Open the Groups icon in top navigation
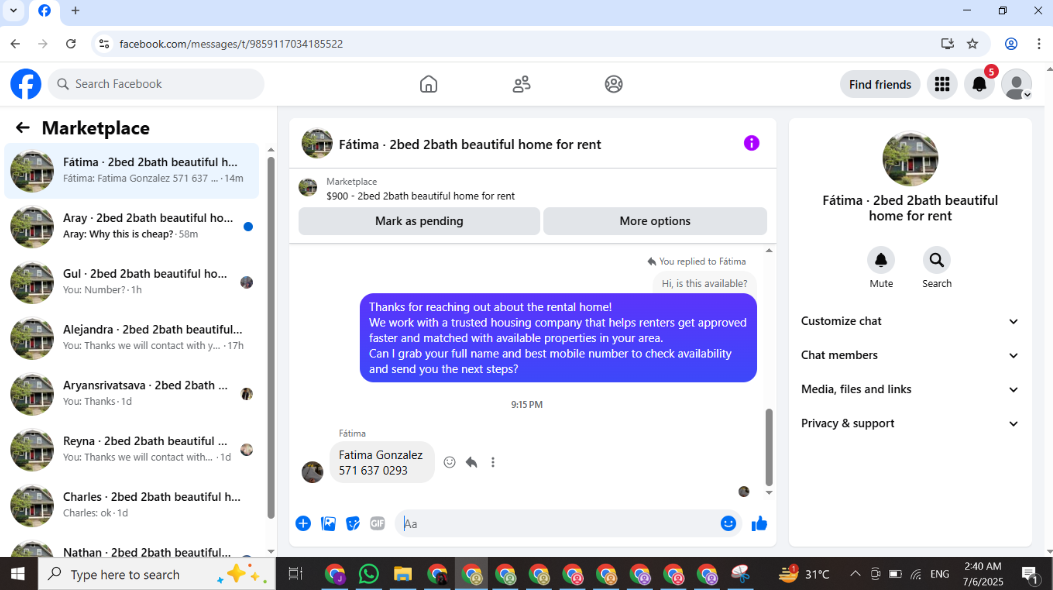This screenshot has width=1053, height=590. tap(613, 84)
